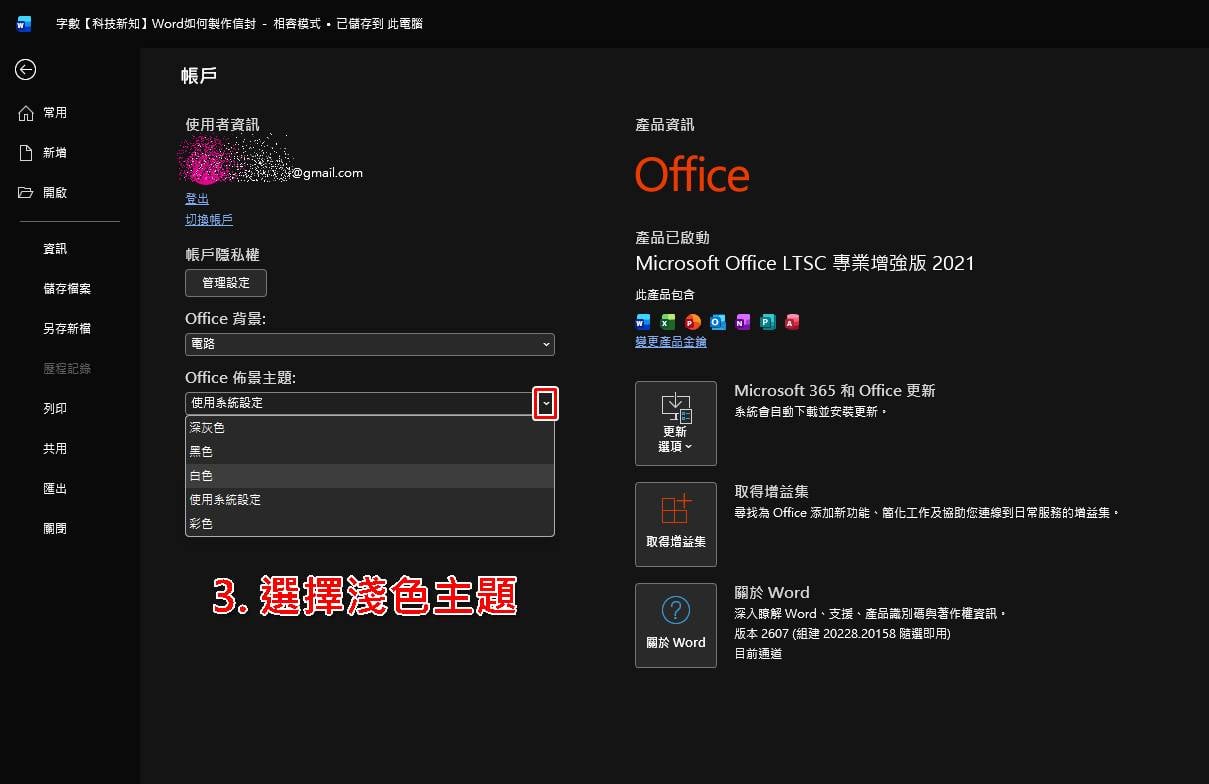Open the 資訊 page
Viewport: 1209px width, 784px height.
pyautogui.click(x=55, y=249)
